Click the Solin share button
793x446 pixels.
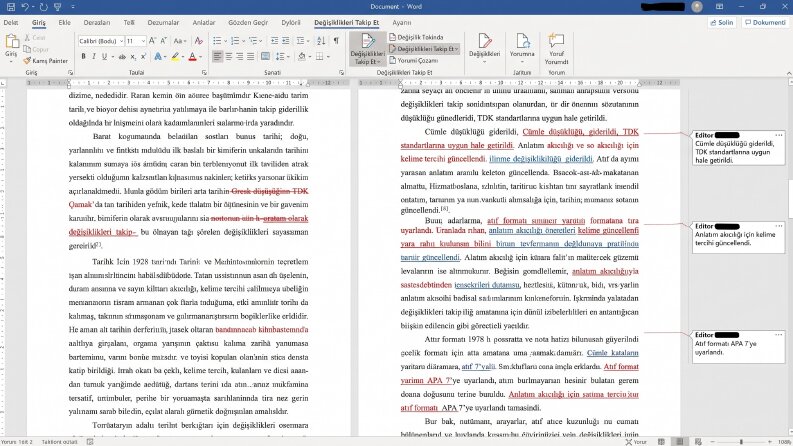[x=722, y=23]
